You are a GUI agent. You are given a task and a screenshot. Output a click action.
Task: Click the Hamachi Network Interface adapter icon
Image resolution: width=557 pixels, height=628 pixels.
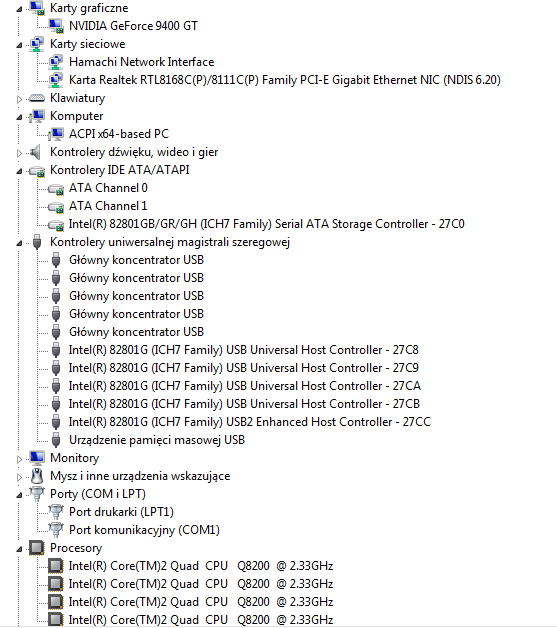[56, 62]
